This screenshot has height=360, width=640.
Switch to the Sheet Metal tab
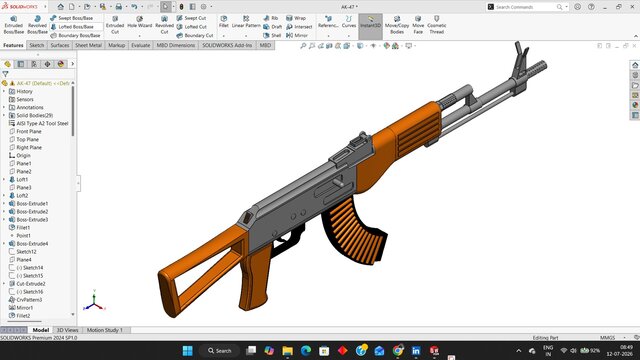[88, 45]
